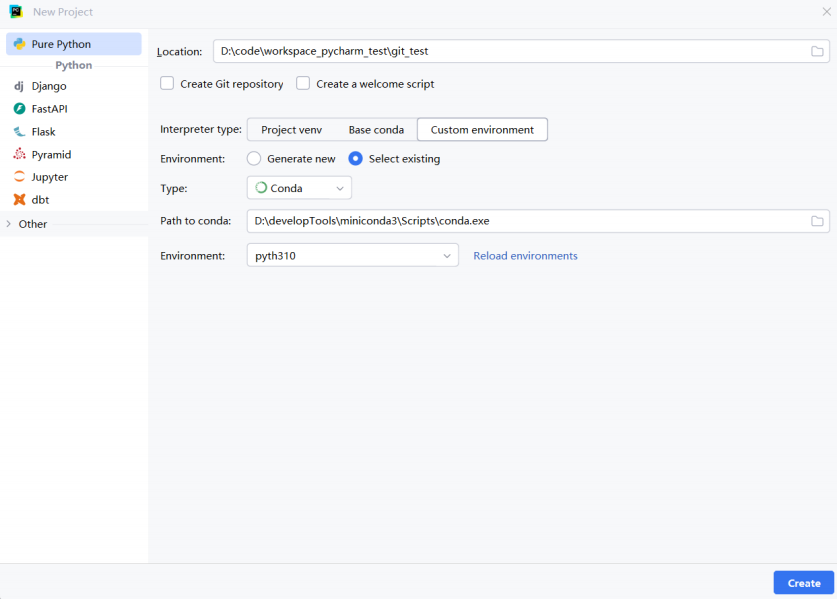Close the New Project dialog
This screenshot has height=614, width=837.
tap(826, 12)
